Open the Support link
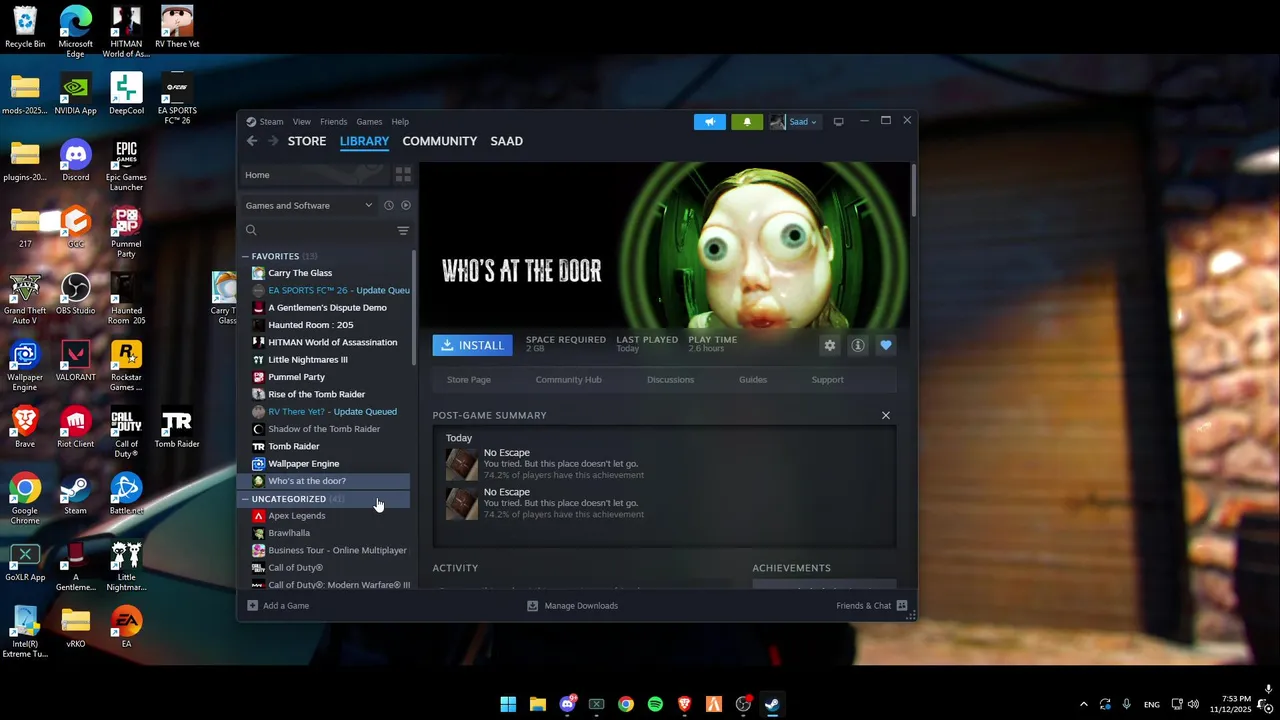 [827, 380]
